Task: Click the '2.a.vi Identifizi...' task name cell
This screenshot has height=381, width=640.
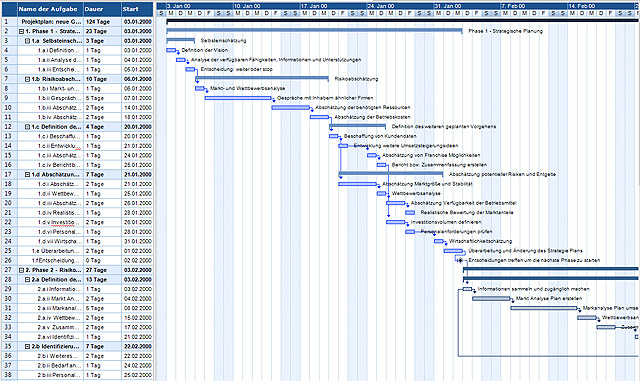Action: (50, 337)
